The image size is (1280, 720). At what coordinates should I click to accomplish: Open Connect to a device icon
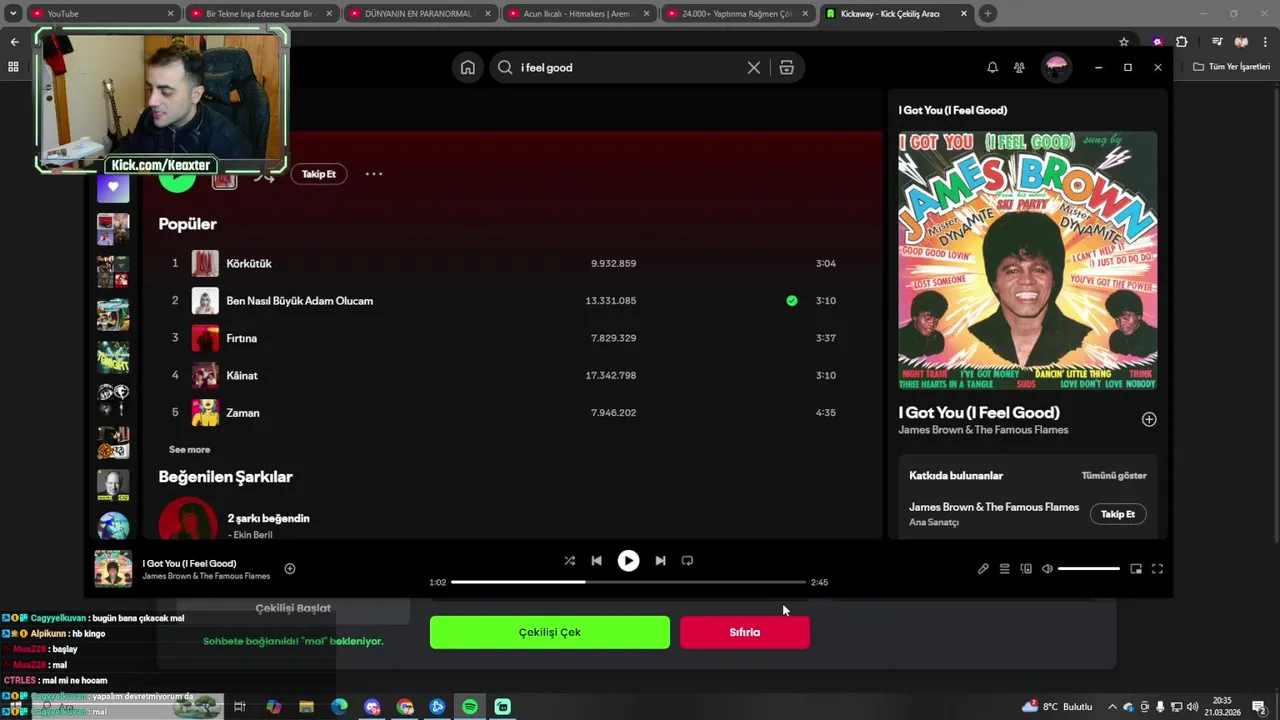[x=1026, y=569]
